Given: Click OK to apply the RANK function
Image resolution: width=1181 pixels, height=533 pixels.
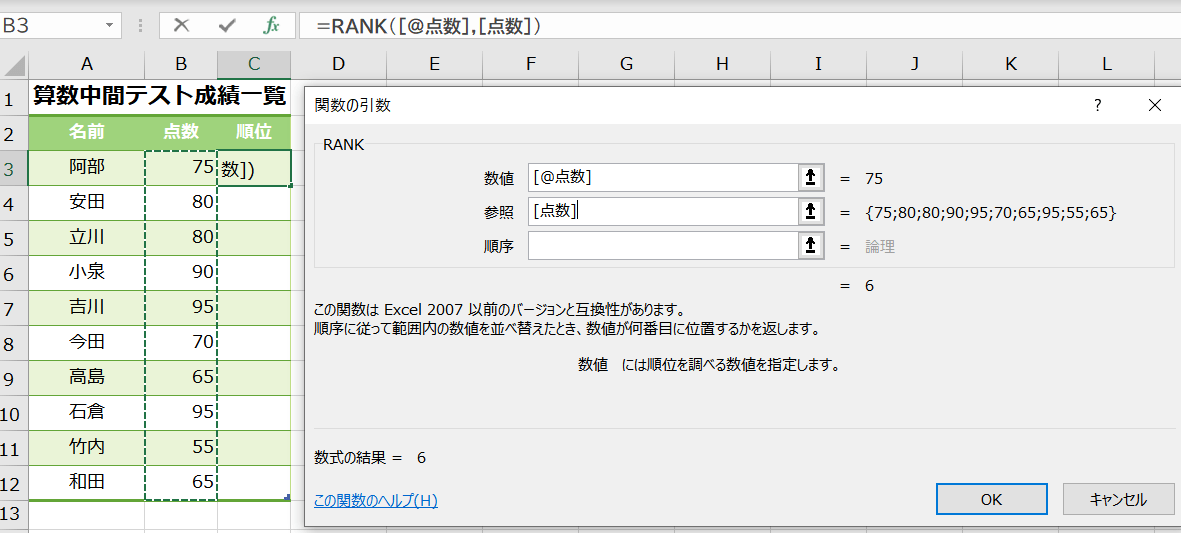Looking at the screenshot, I should 991,499.
